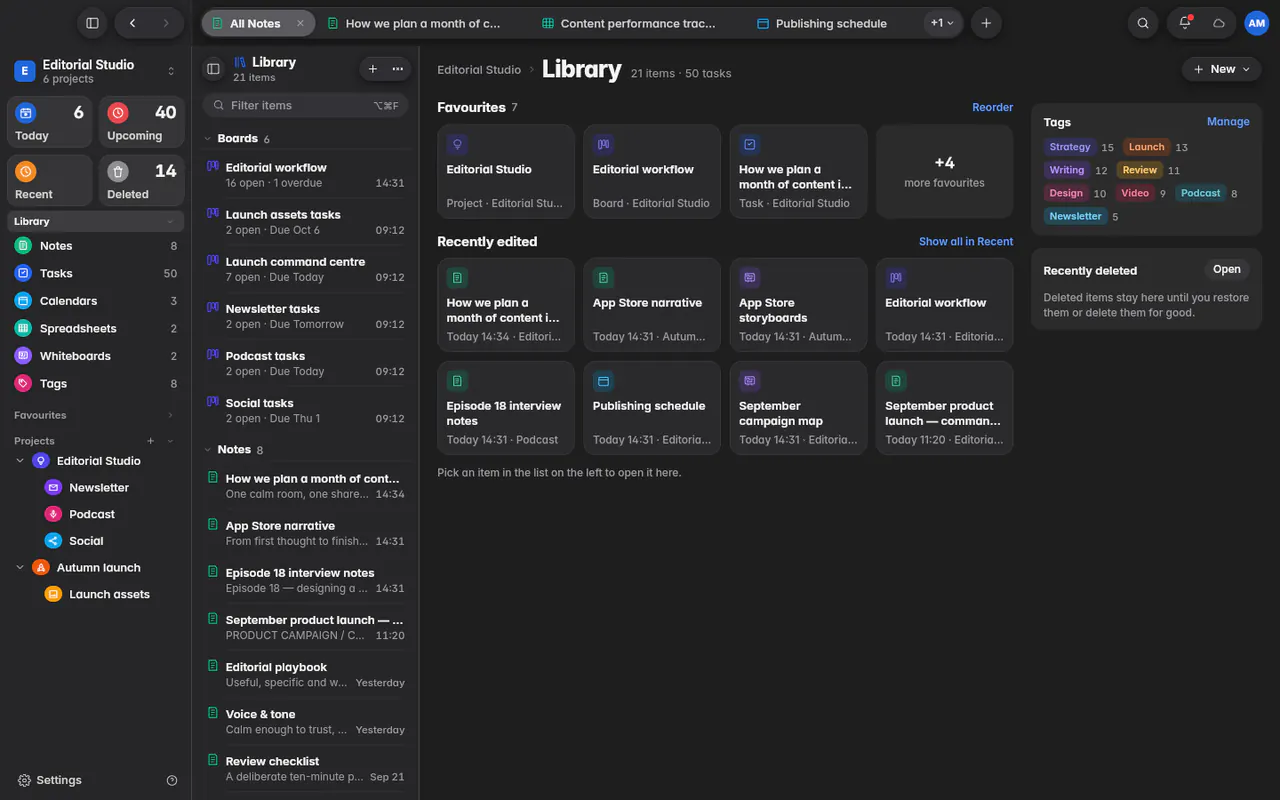The image size is (1280, 800).
Task: Toggle the list panel icon beside Library
Action: tap(213, 69)
